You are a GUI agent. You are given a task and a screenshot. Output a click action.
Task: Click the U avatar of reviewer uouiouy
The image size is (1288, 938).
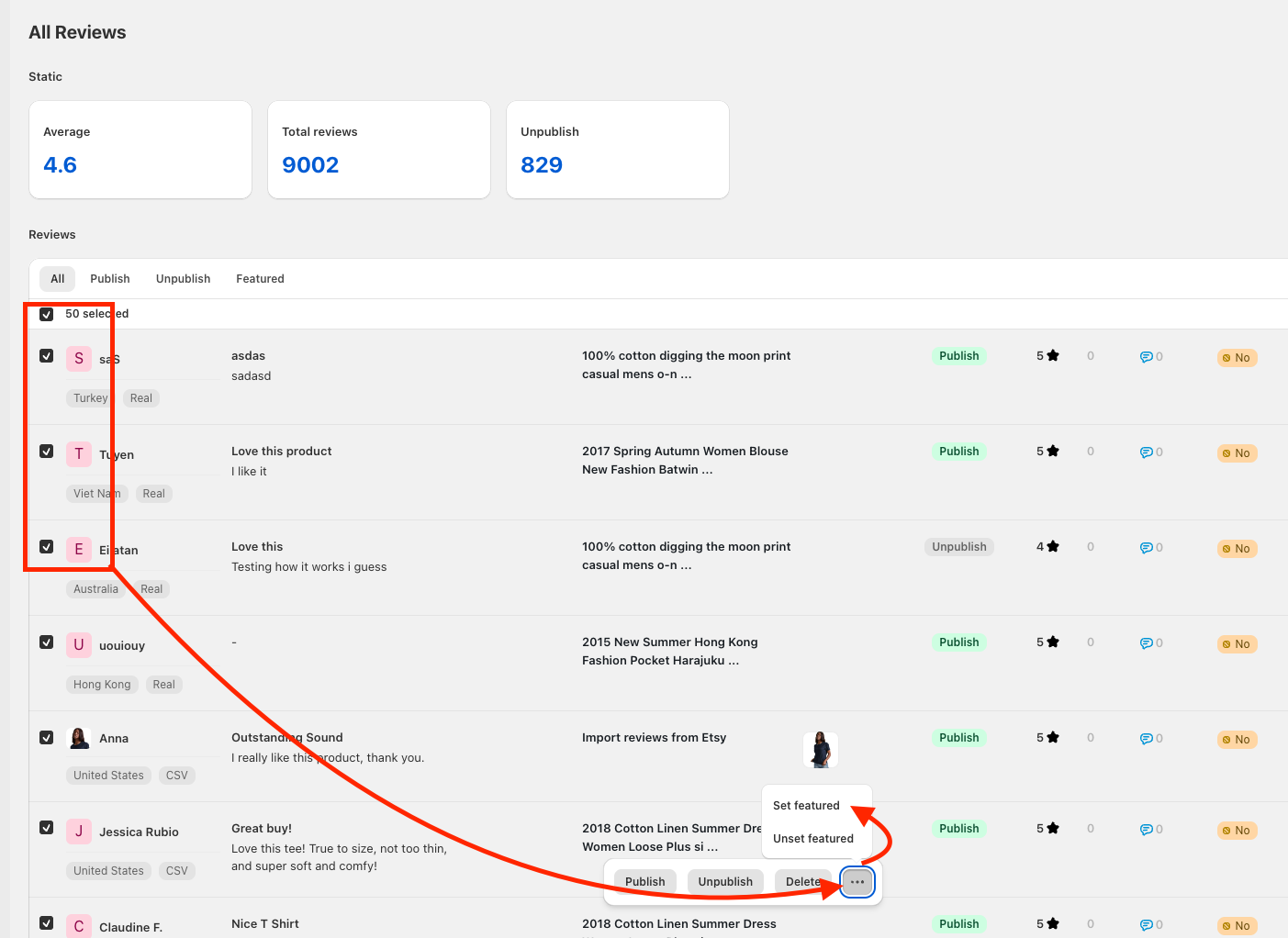79,644
